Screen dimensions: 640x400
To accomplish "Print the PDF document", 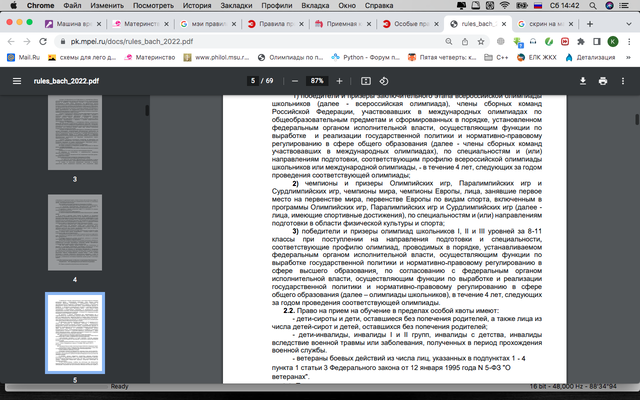I will point(604,80).
